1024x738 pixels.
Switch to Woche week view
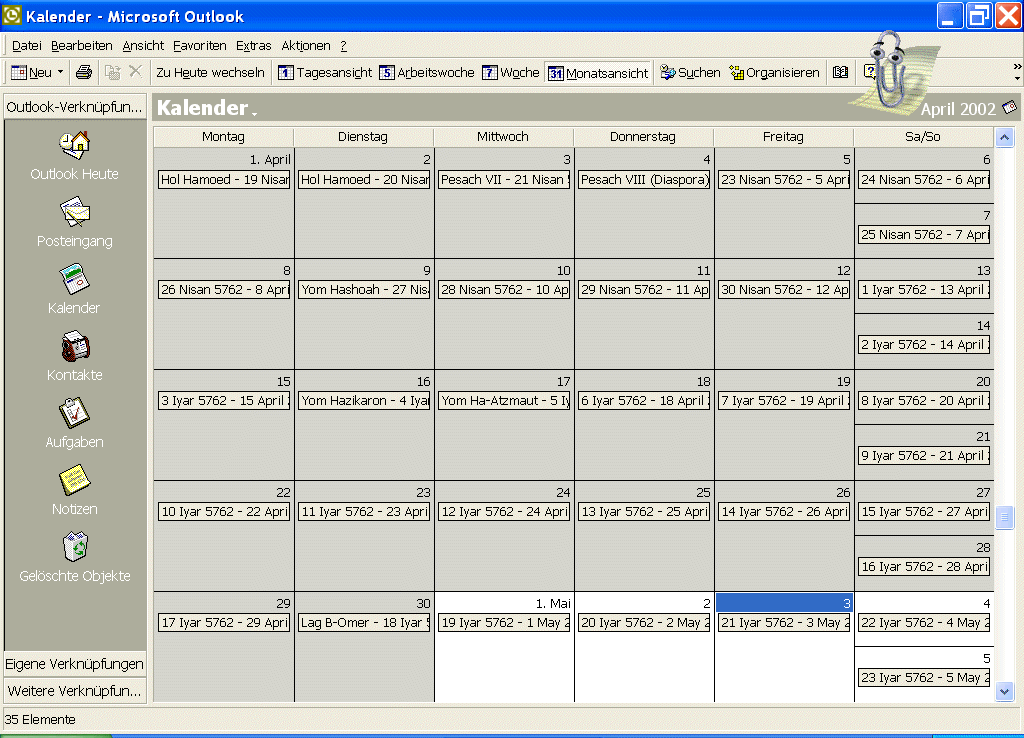(x=511, y=72)
